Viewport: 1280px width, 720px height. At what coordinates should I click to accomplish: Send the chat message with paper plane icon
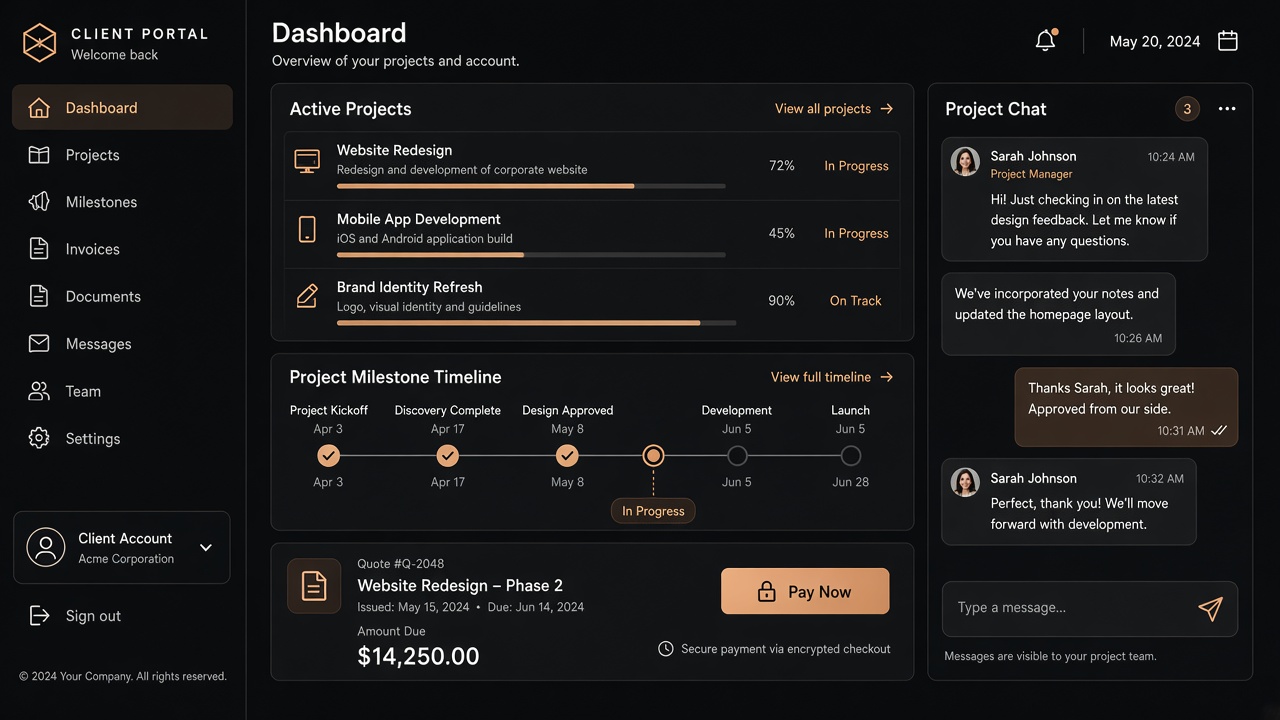tap(1210, 609)
